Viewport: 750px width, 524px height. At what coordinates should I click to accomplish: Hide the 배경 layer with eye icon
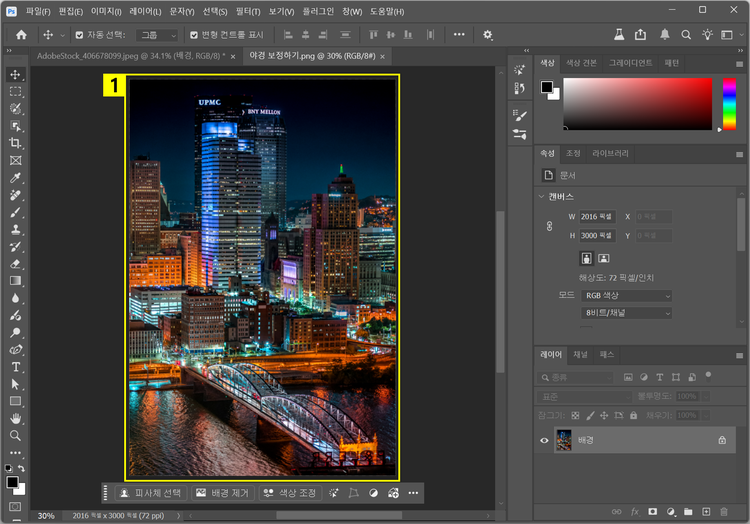click(545, 440)
